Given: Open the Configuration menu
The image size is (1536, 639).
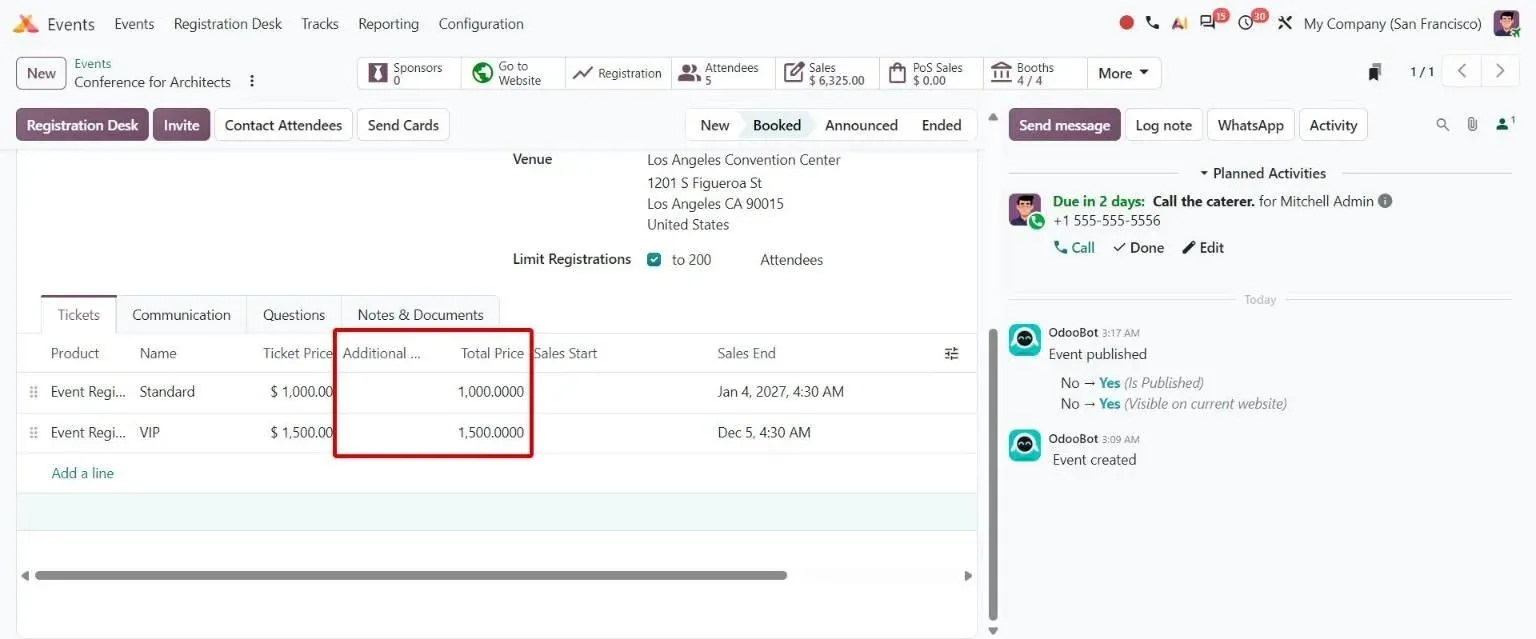Looking at the screenshot, I should pos(481,23).
